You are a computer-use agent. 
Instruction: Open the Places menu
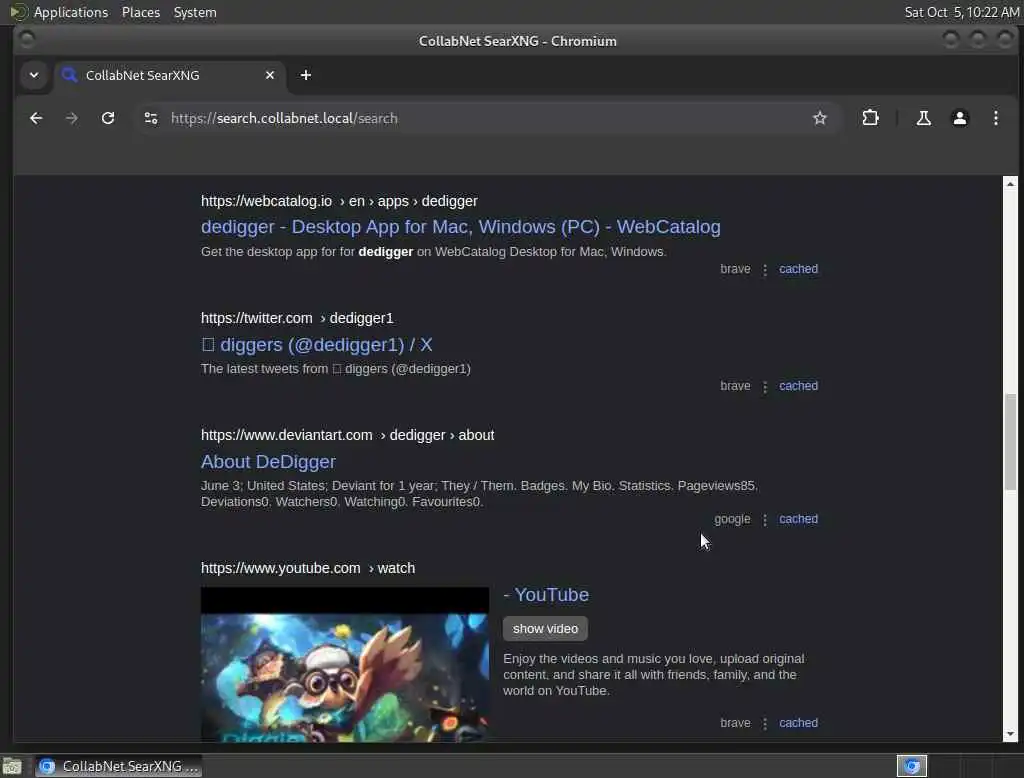pyautogui.click(x=141, y=12)
